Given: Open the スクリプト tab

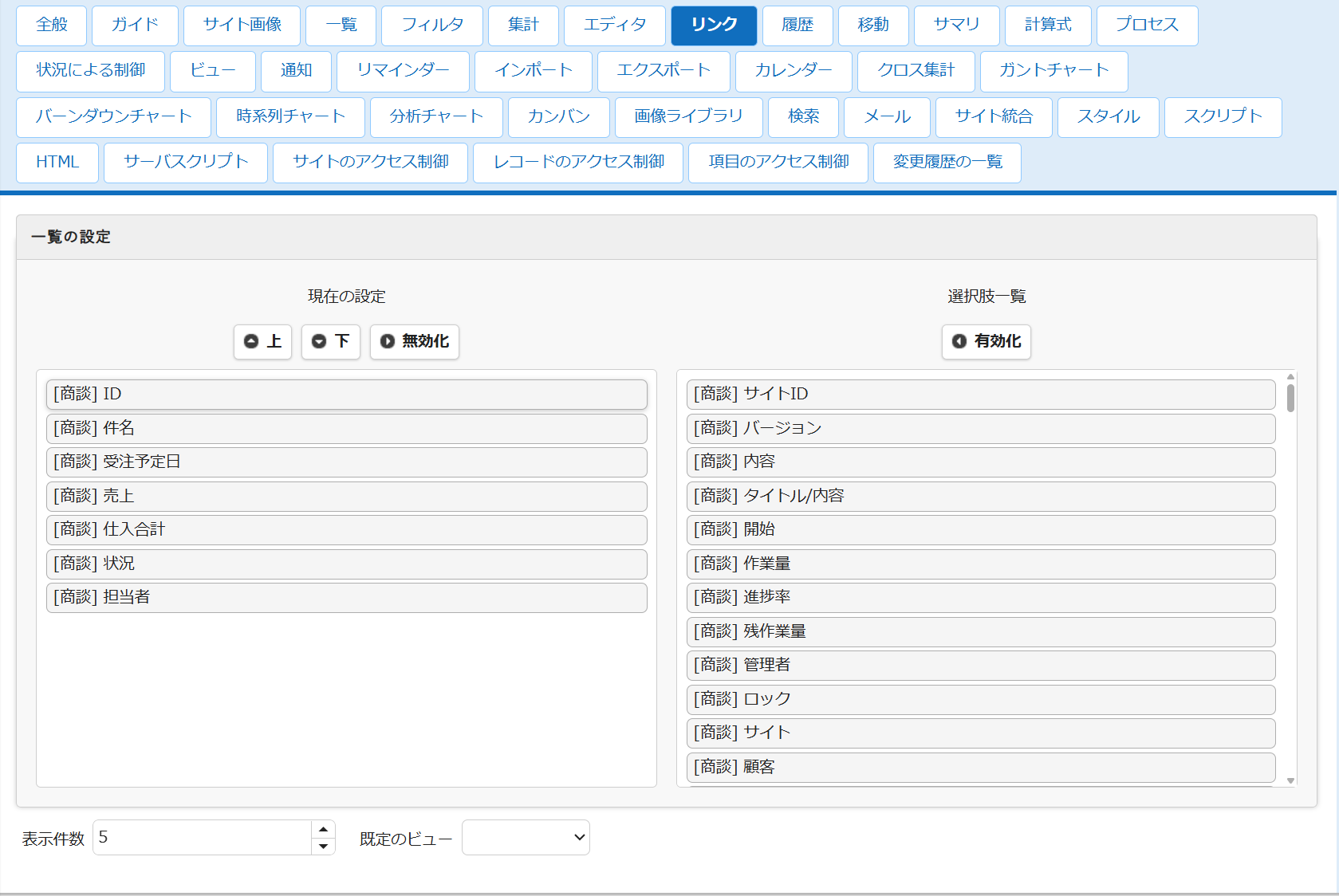Looking at the screenshot, I should (x=1223, y=117).
